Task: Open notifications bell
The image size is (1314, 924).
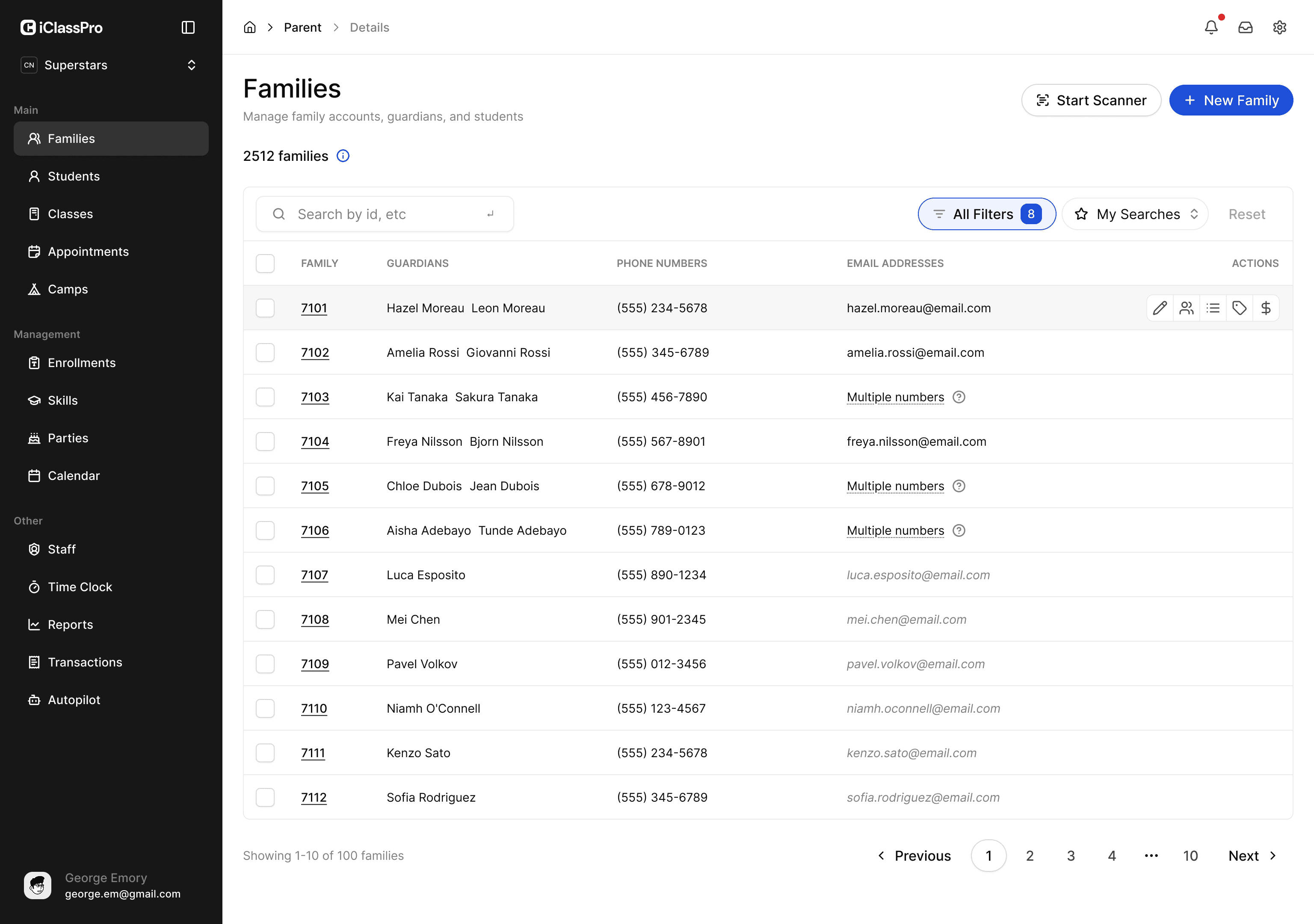Action: tap(1211, 27)
